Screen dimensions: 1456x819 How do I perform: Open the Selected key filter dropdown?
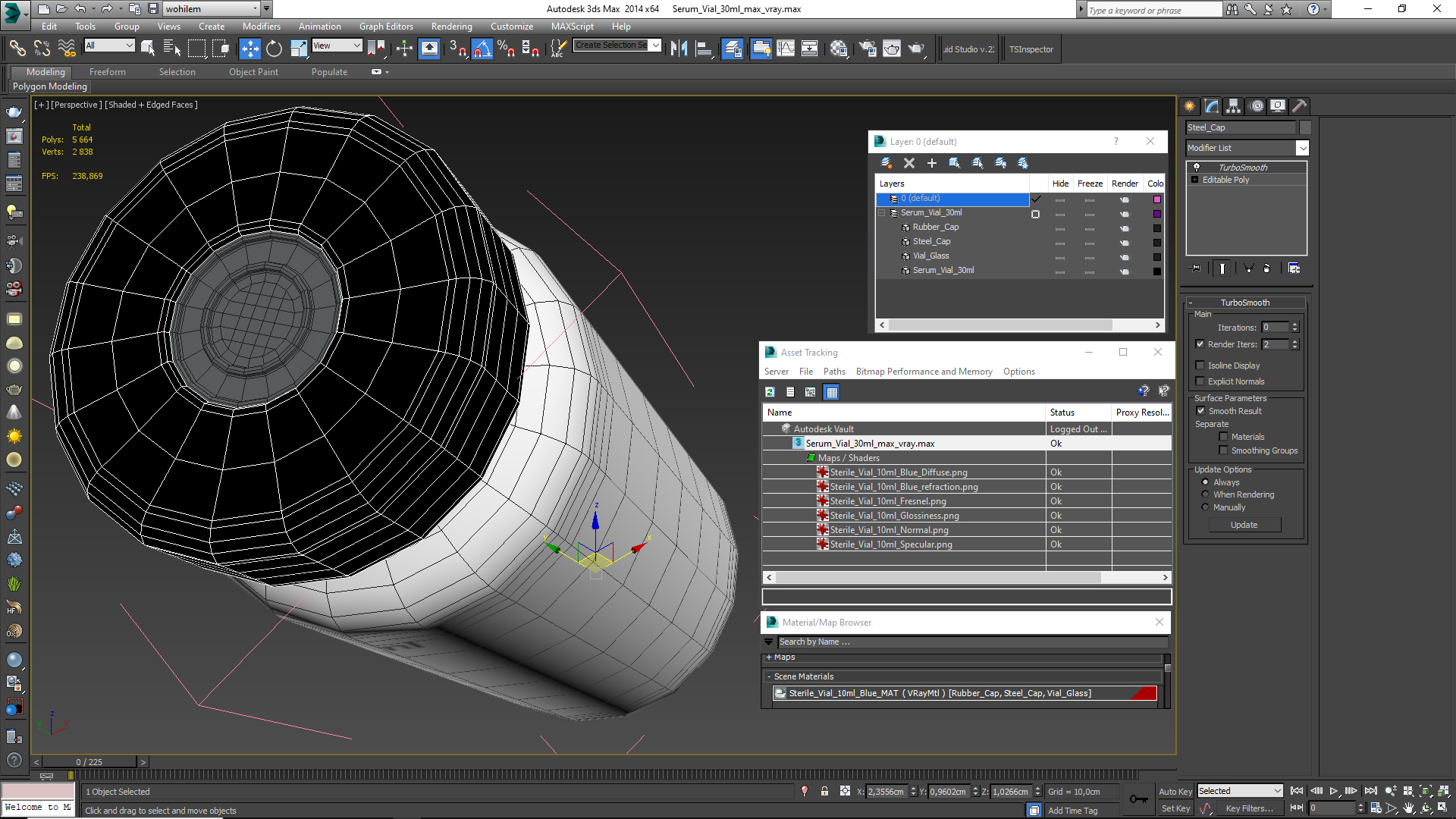click(x=1240, y=791)
